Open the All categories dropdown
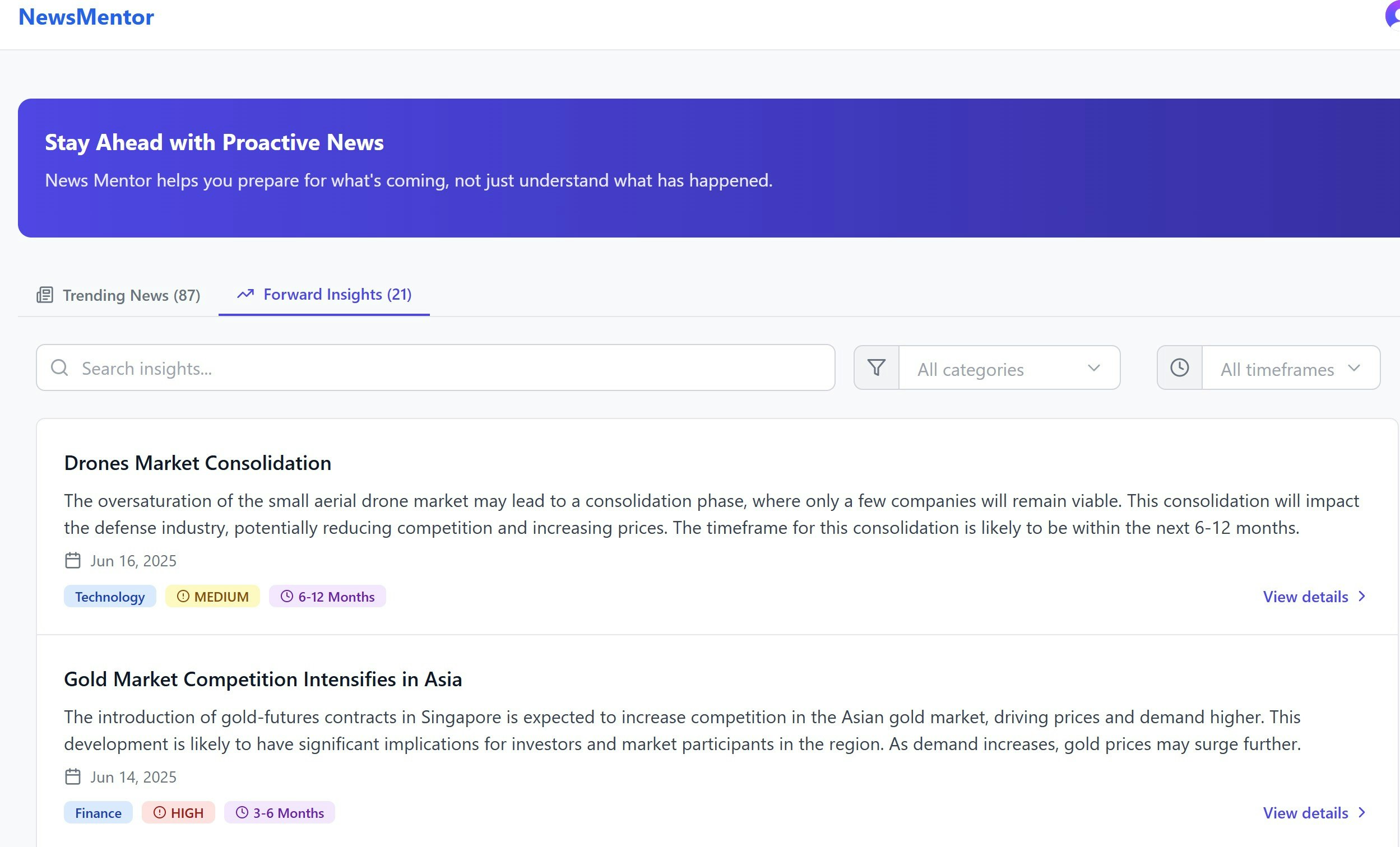 click(x=1008, y=368)
